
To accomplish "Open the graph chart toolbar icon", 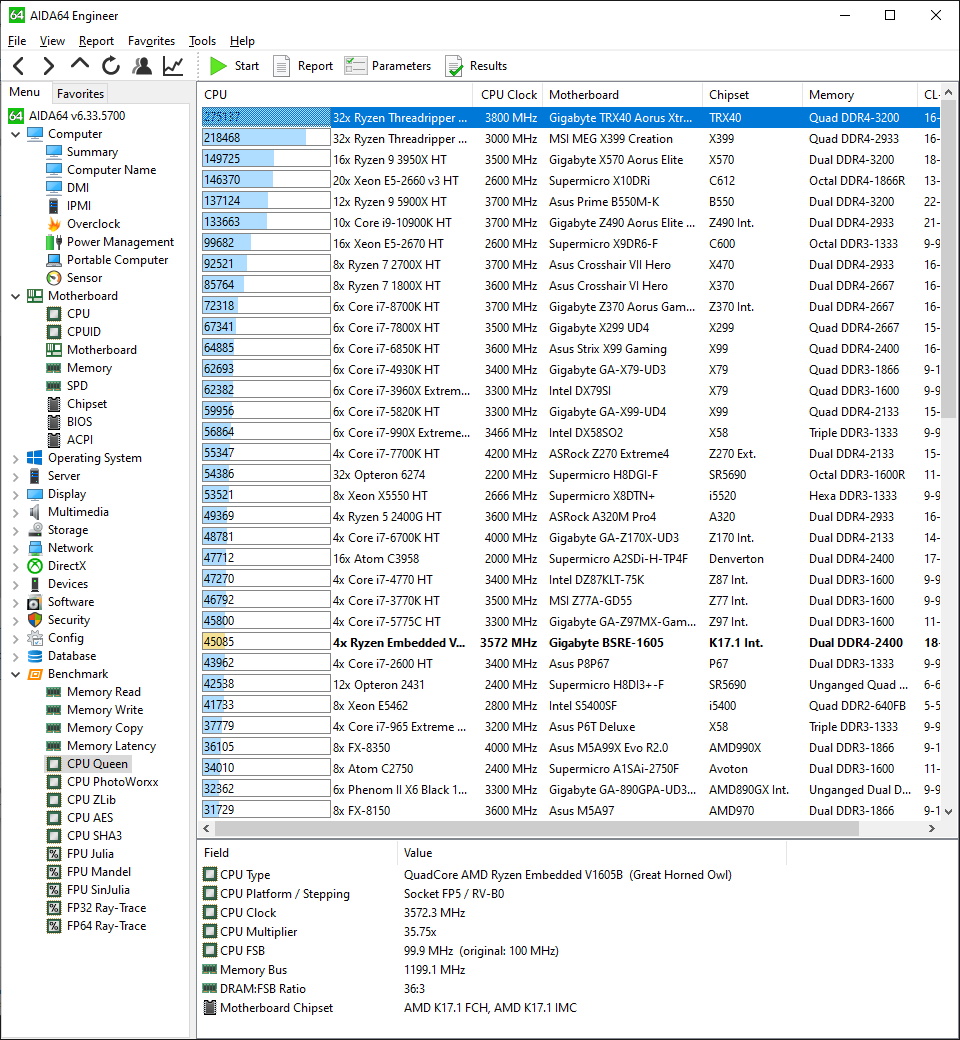I will click(173, 66).
